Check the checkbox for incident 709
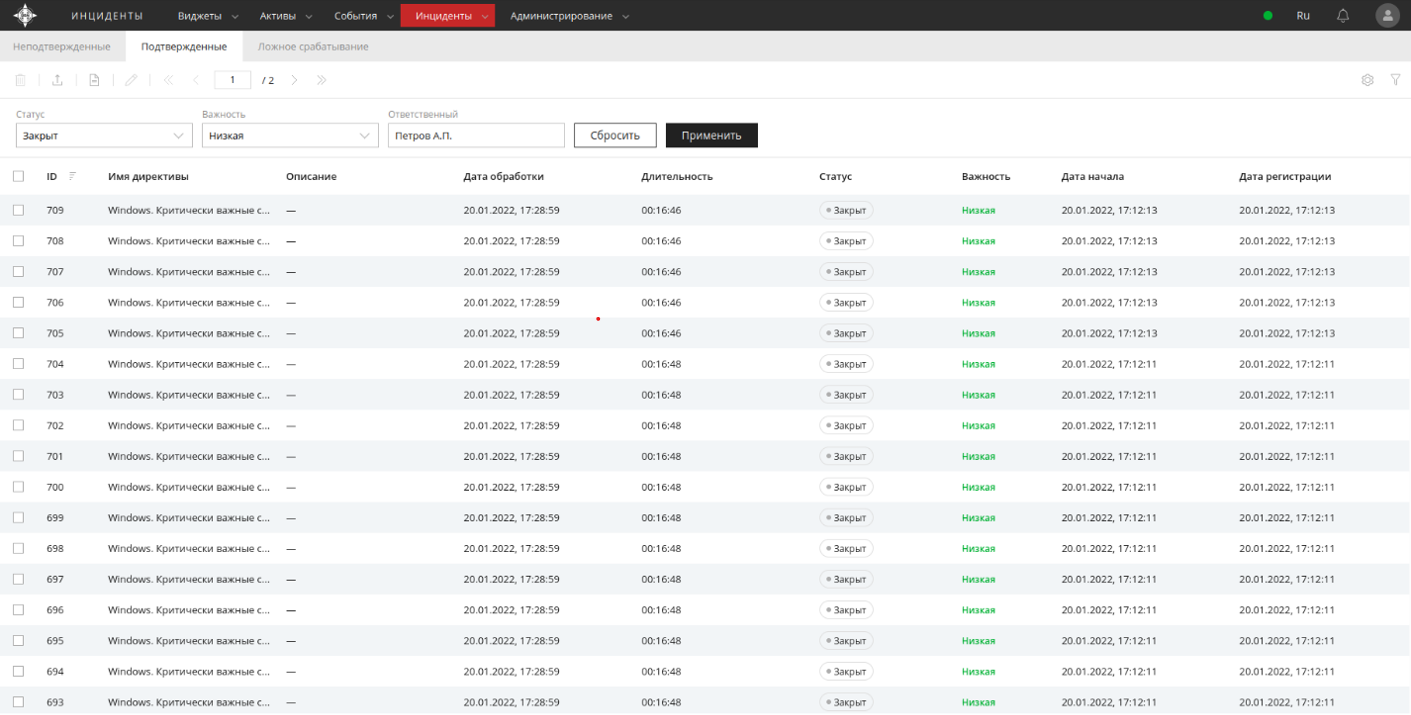Image resolution: width=1411 pixels, height=715 pixels. 19,210
